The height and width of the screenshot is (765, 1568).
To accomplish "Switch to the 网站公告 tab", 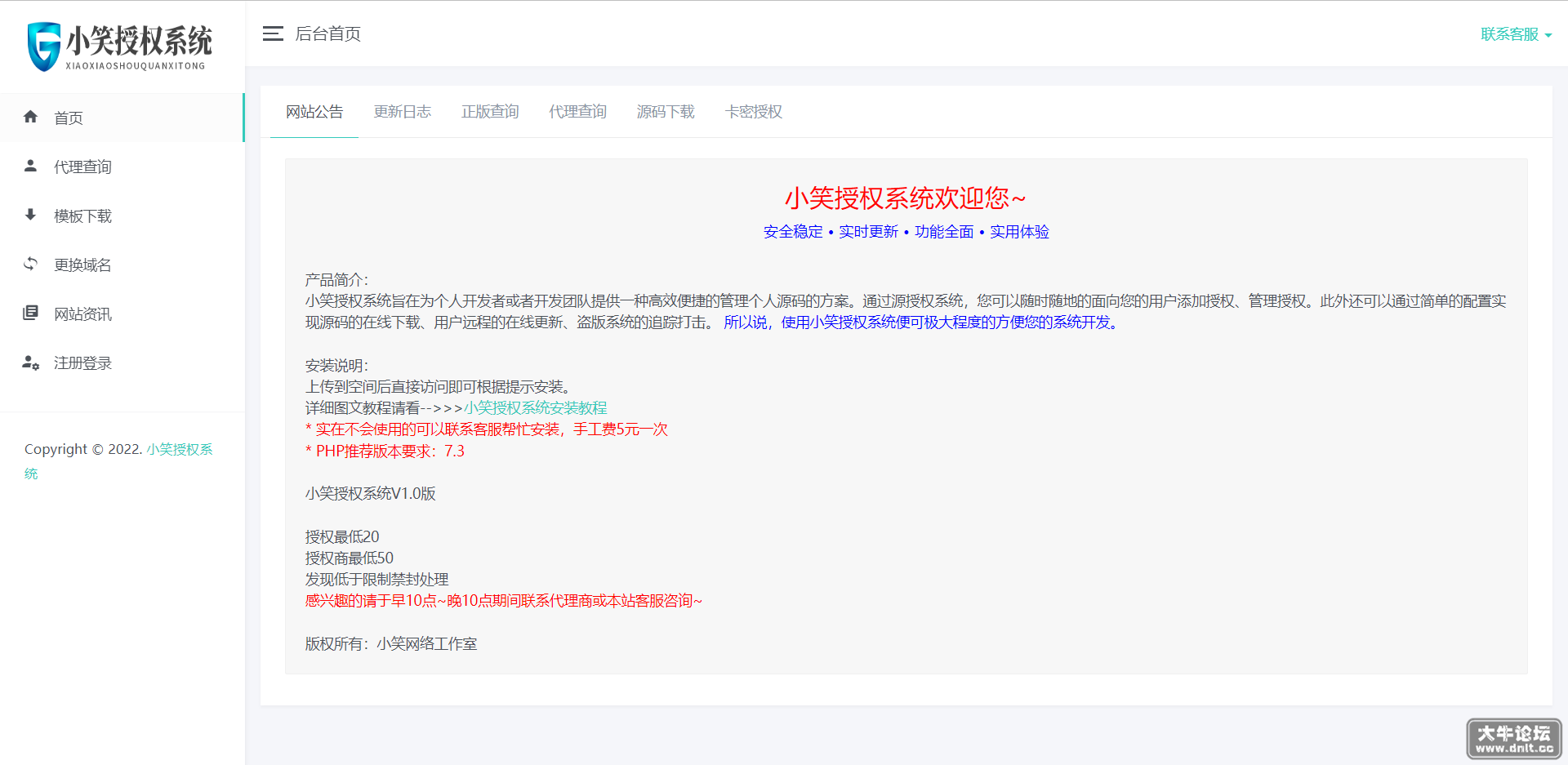I will (314, 112).
